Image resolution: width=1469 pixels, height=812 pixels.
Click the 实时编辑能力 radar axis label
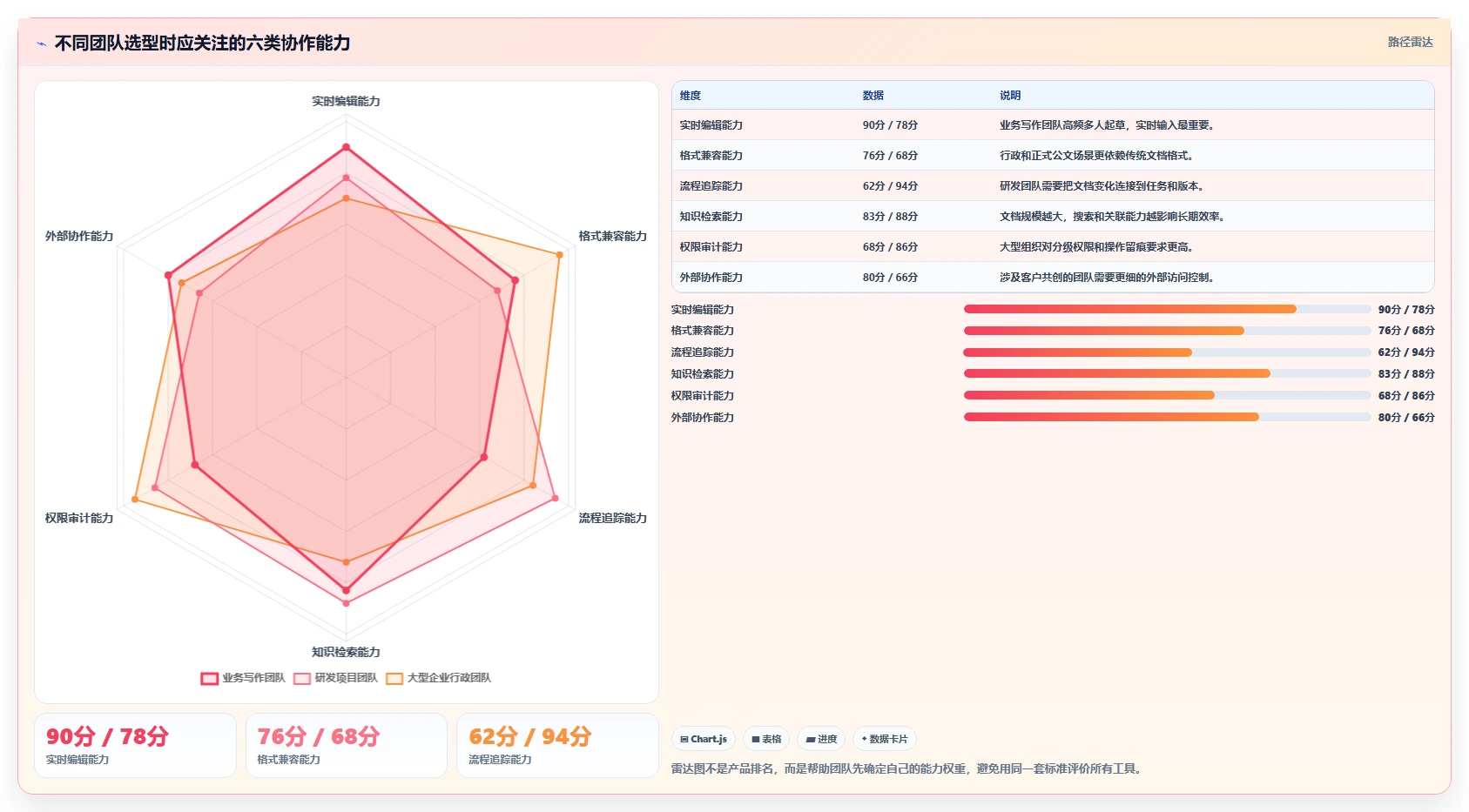[346, 101]
